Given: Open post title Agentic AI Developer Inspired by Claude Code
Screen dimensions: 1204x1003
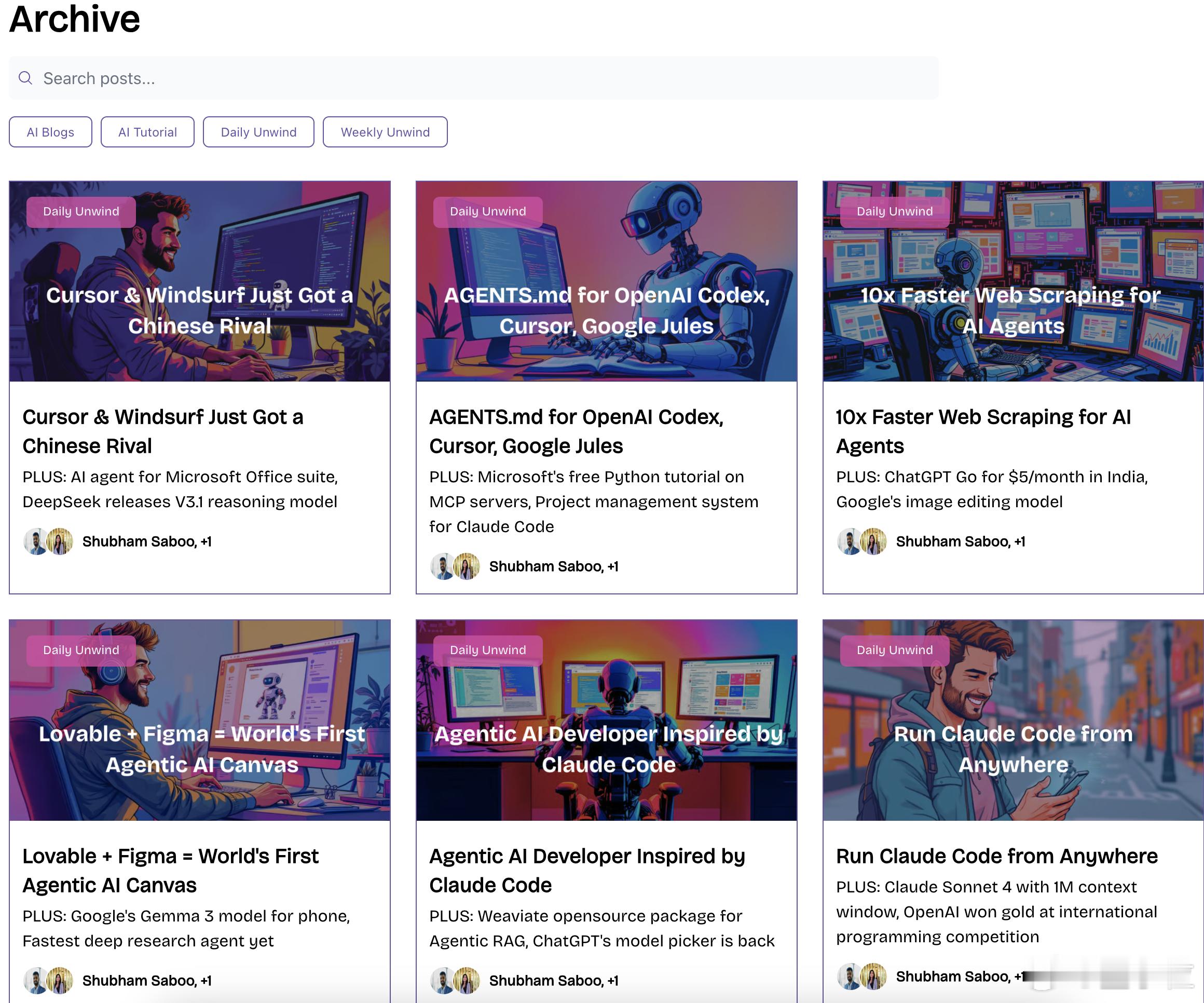Looking at the screenshot, I should (587, 871).
